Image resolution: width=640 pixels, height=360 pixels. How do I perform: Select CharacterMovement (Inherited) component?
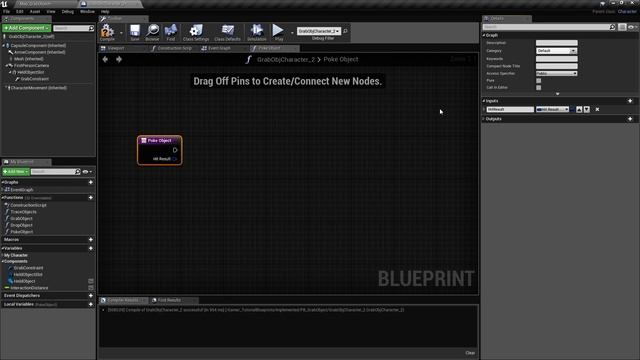point(38,88)
